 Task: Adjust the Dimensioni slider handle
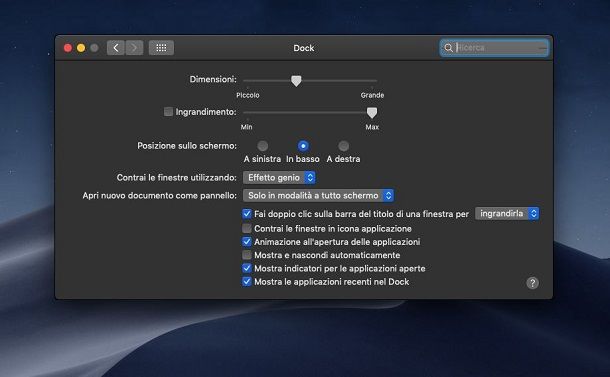(x=296, y=81)
